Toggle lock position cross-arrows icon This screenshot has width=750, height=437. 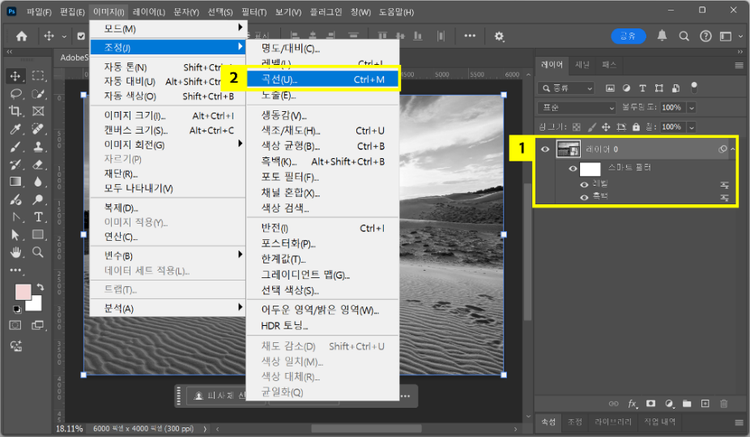606,127
